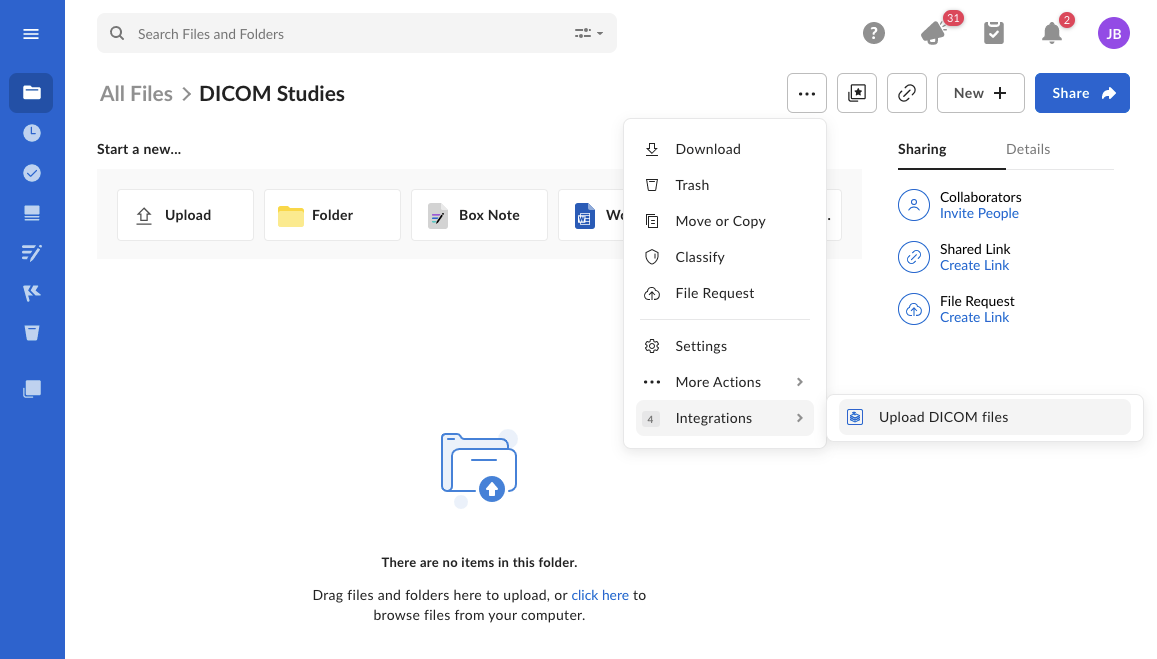This screenshot has width=1157, height=659.
Task: Open the search filter options dropdown
Action: pyautogui.click(x=588, y=33)
